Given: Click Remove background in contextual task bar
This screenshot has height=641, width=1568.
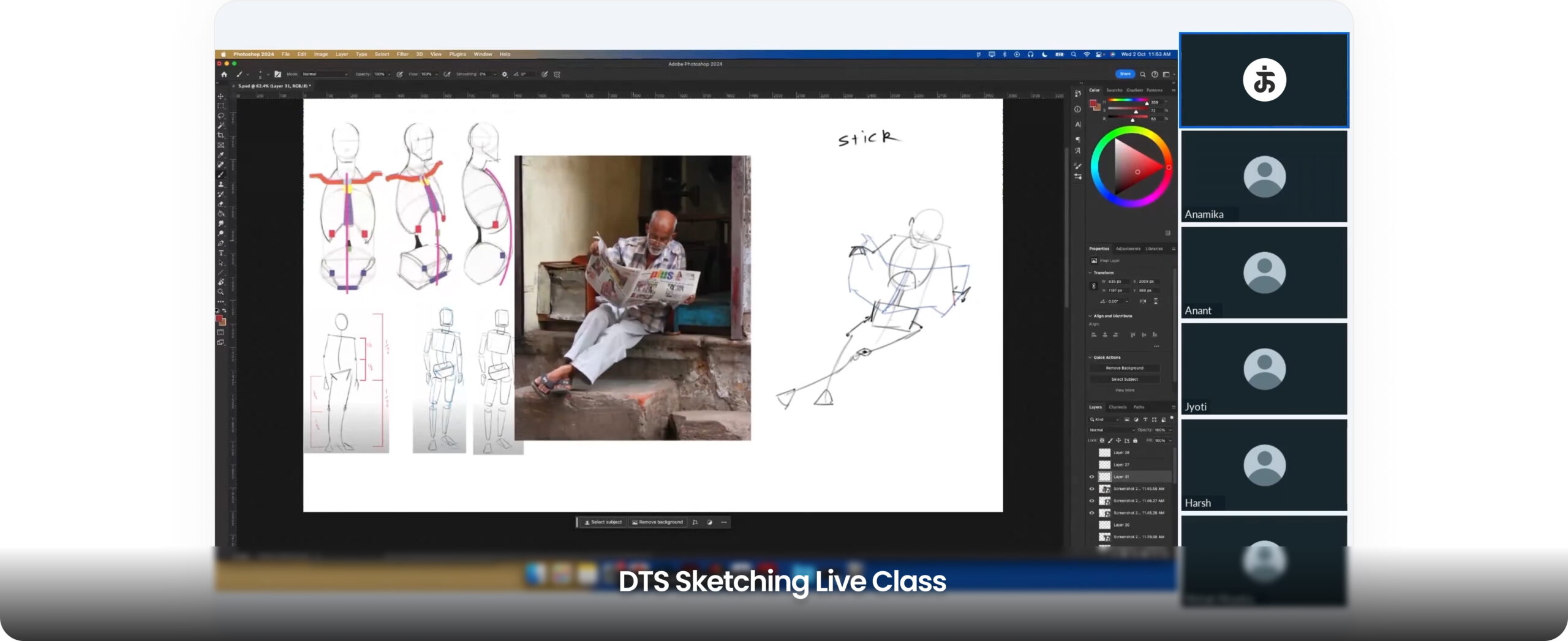Looking at the screenshot, I should 657,522.
